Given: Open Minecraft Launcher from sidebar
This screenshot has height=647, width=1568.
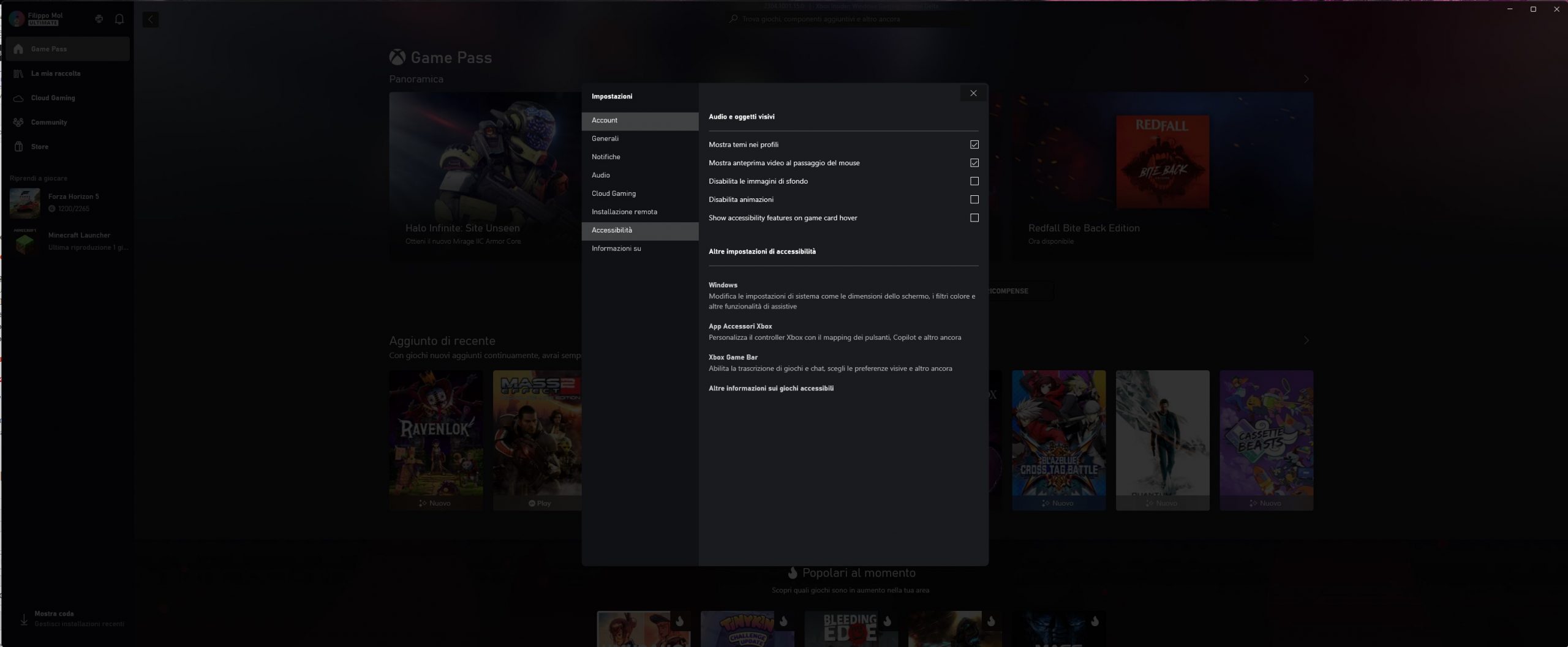Looking at the screenshot, I should (69, 241).
